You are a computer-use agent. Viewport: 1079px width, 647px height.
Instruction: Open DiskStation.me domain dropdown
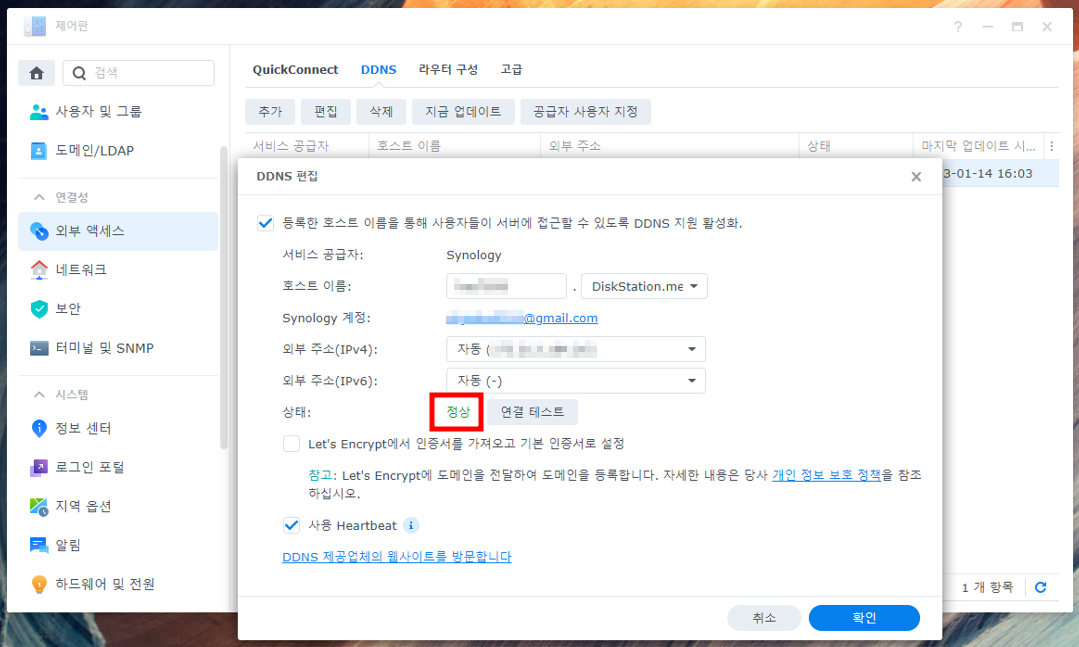(x=644, y=286)
